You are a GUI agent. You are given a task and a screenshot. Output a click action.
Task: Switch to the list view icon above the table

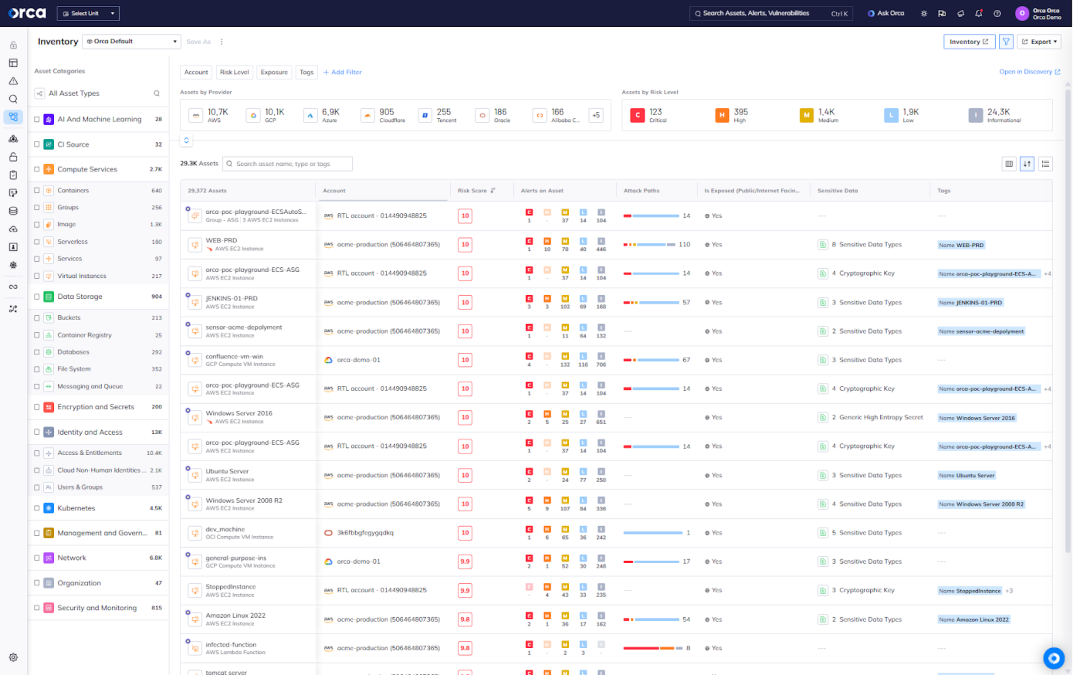(1046, 163)
